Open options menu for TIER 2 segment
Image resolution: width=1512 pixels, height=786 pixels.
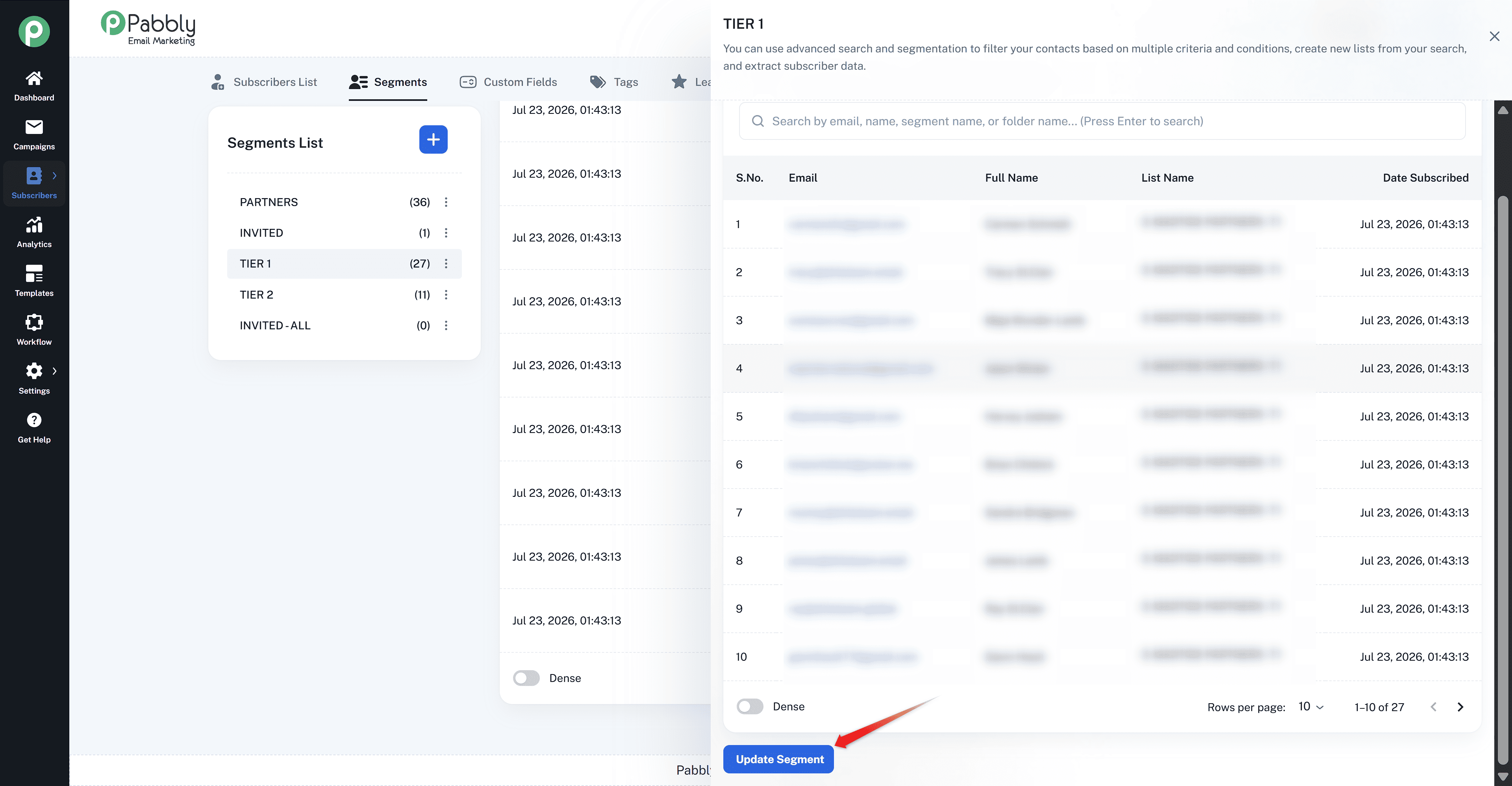[x=446, y=294]
